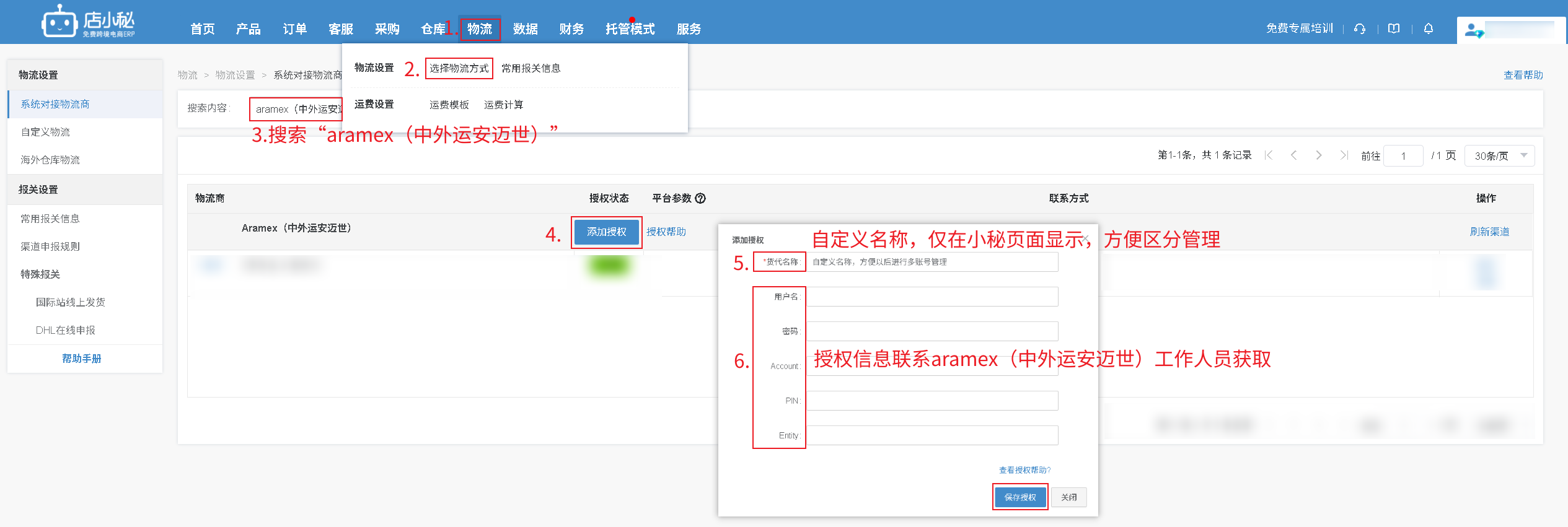Click the 刷新渠道 link
The width and height of the screenshot is (1568, 527).
pyautogui.click(x=1489, y=232)
